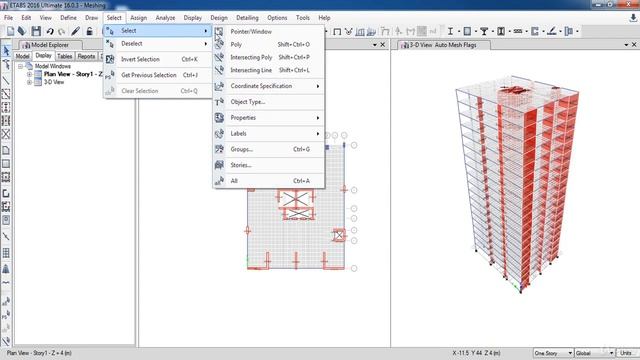640x360 pixels.
Task: Choose Stories... select option
Action: coord(269,165)
